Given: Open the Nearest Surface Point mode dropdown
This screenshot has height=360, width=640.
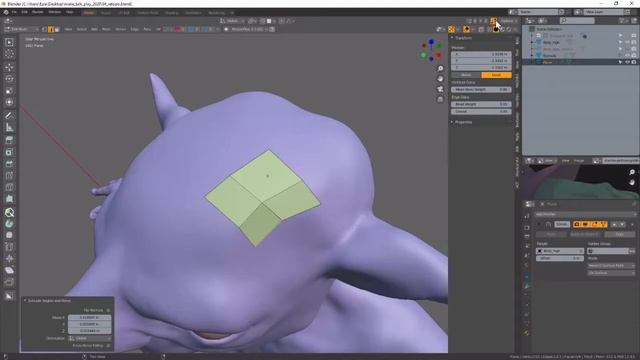Looking at the screenshot, I should [611, 266].
